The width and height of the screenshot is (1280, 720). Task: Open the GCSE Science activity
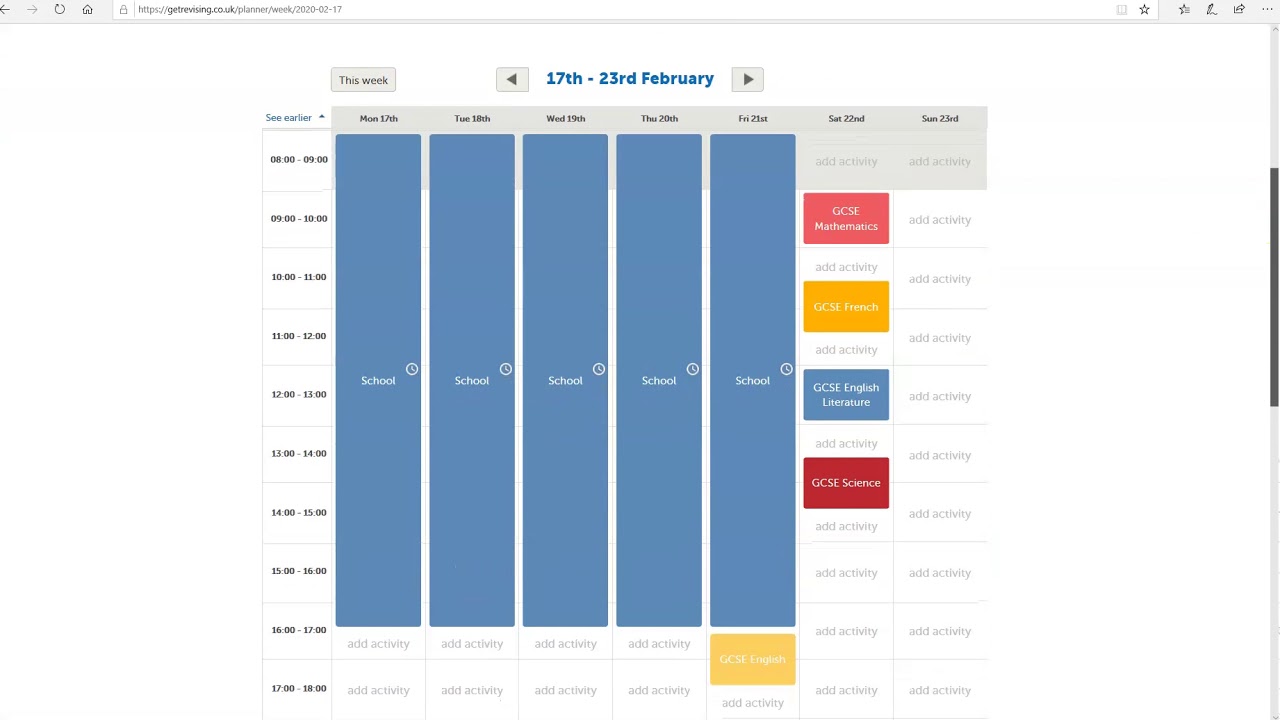tap(846, 483)
